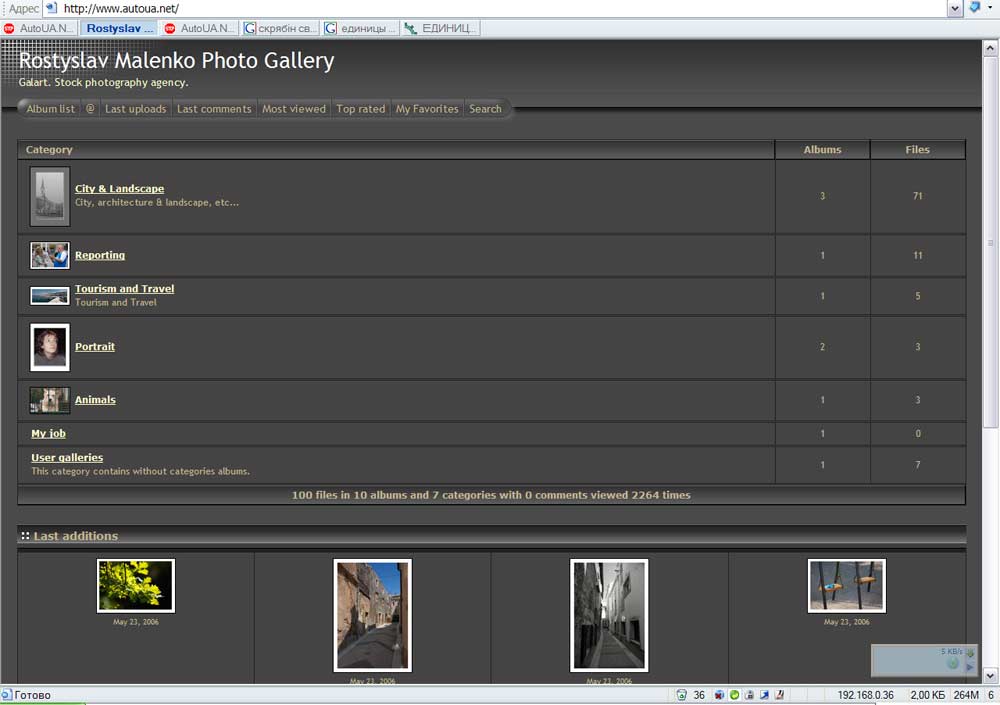Click the blue arrow icon in status bar

pyautogui.click(x=764, y=695)
